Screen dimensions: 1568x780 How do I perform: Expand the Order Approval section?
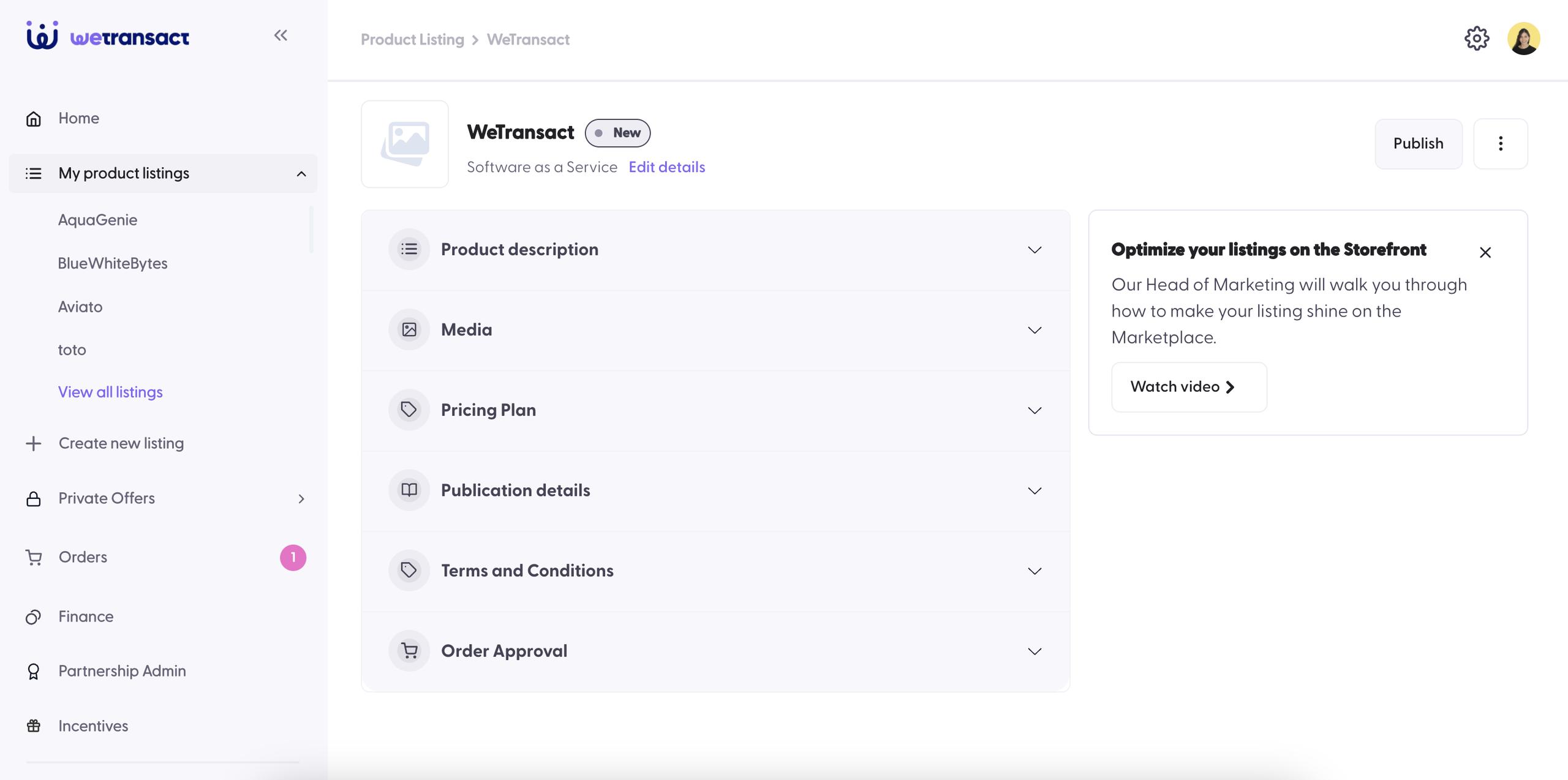tap(1034, 651)
